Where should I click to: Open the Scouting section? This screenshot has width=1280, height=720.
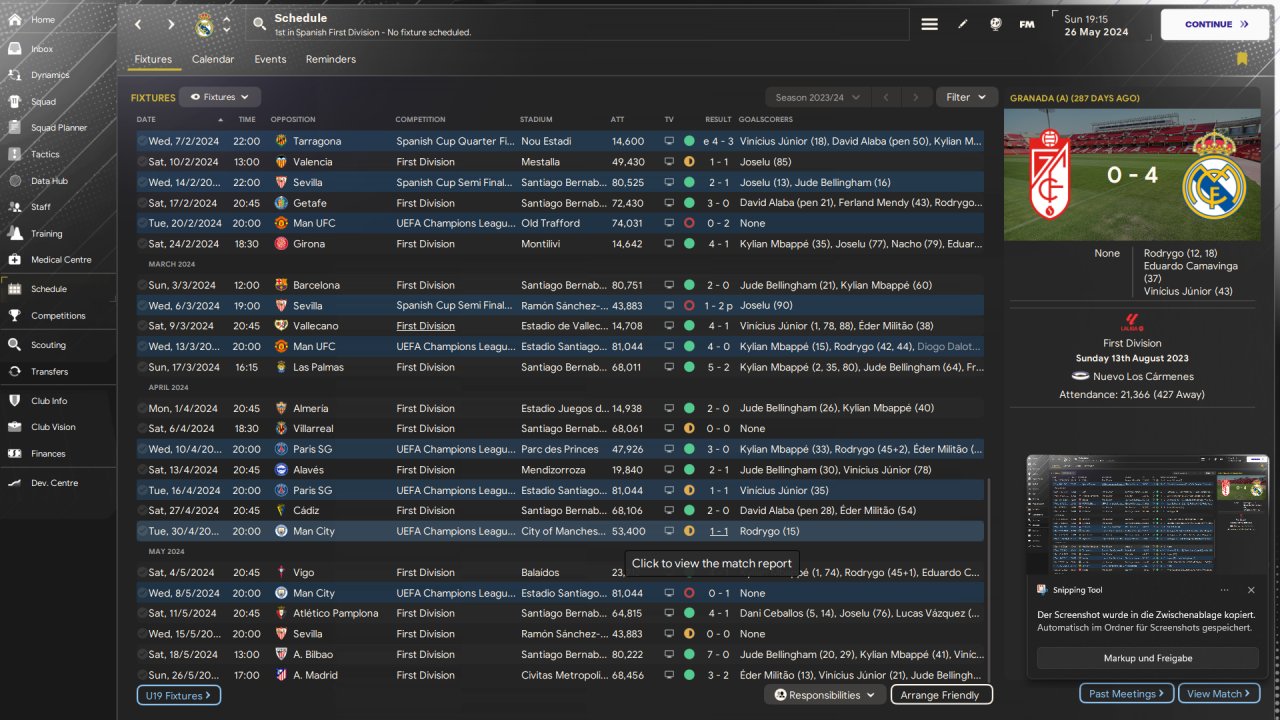click(58, 345)
